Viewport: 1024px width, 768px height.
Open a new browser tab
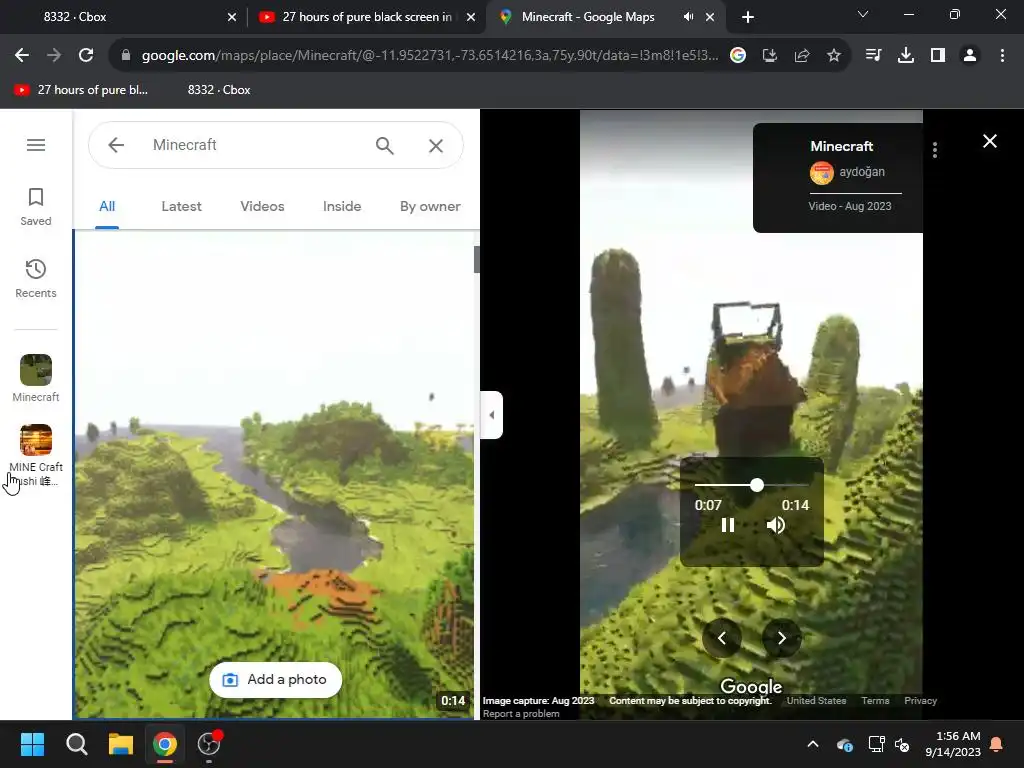click(x=748, y=17)
